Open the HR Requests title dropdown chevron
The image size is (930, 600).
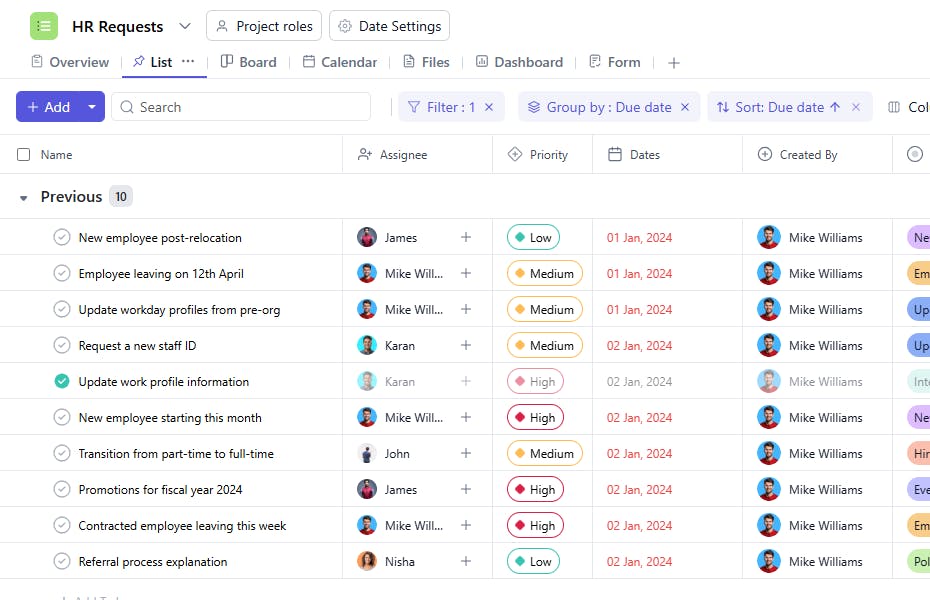(185, 26)
